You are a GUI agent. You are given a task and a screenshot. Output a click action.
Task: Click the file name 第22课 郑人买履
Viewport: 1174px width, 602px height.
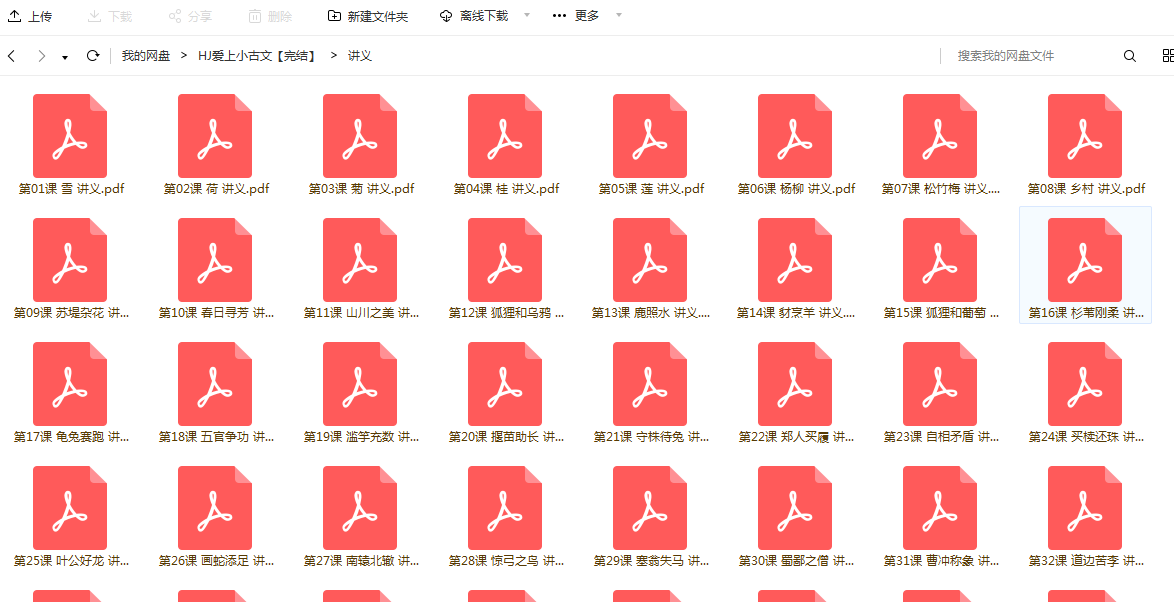tap(796, 437)
